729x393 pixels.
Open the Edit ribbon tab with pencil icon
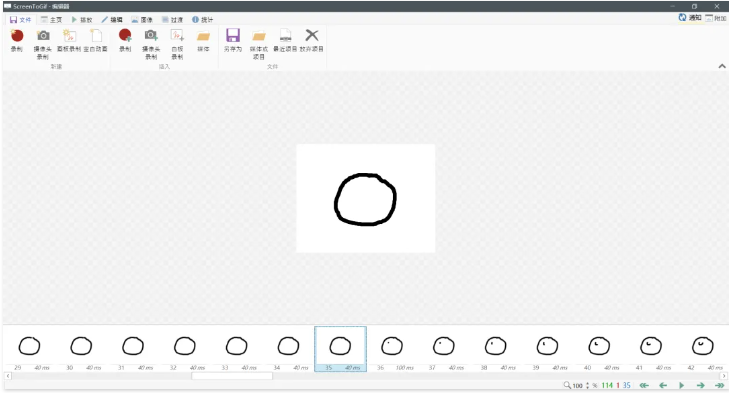click(112, 20)
